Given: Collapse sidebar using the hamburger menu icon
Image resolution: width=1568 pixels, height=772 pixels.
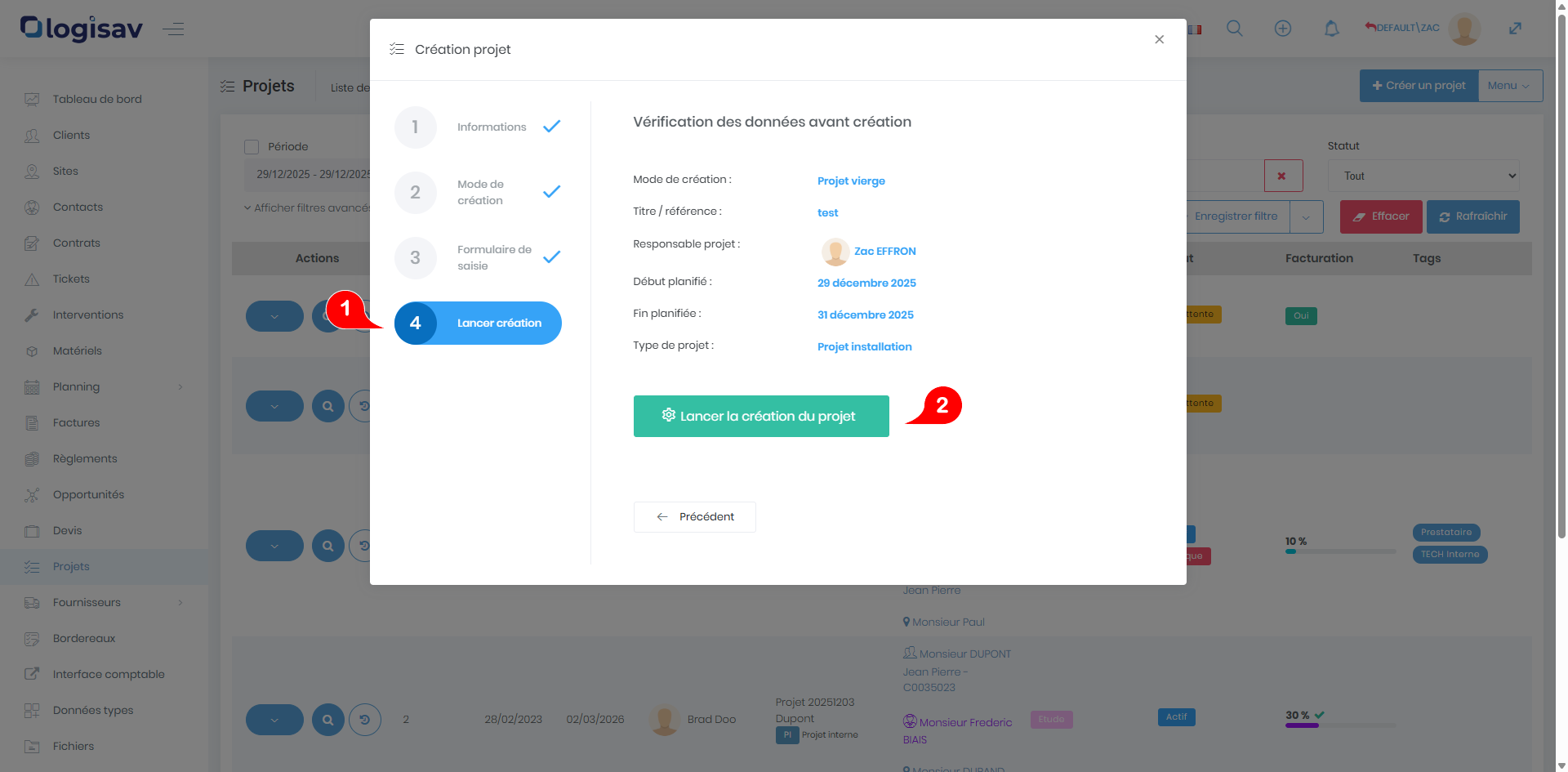Looking at the screenshot, I should click(x=173, y=30).
